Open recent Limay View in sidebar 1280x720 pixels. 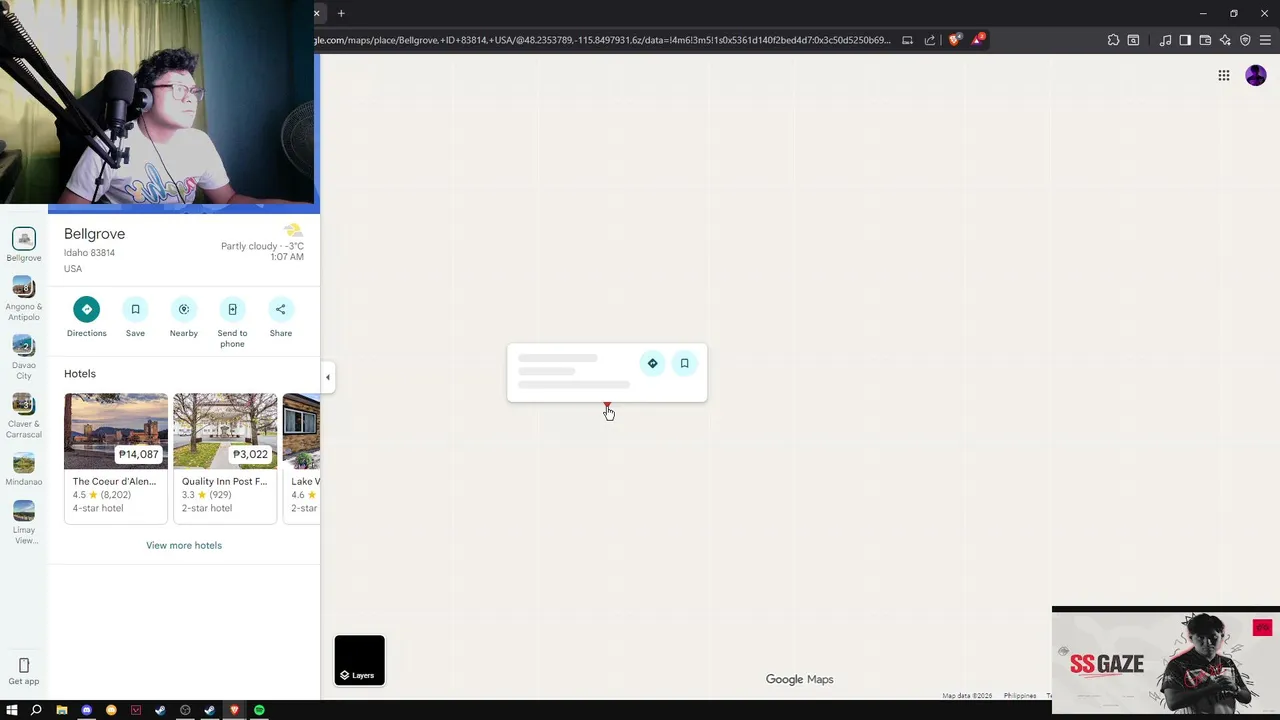click(x=24, y=522)
